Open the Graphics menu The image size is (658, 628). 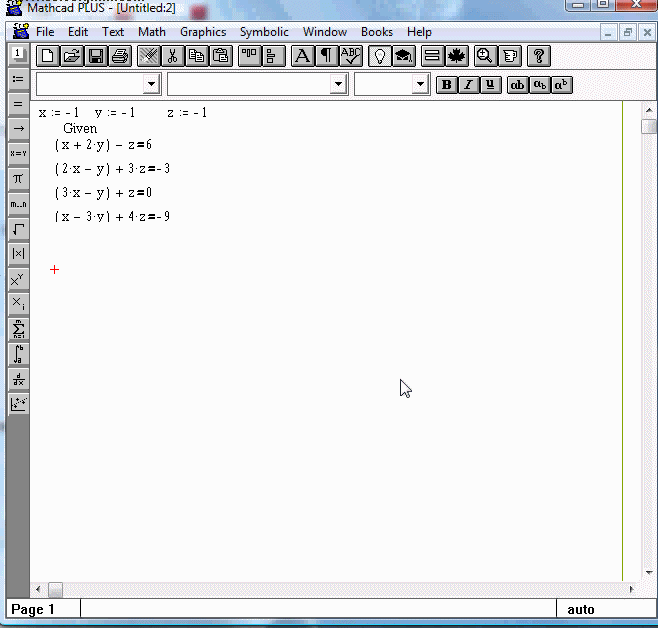(203, 32)
